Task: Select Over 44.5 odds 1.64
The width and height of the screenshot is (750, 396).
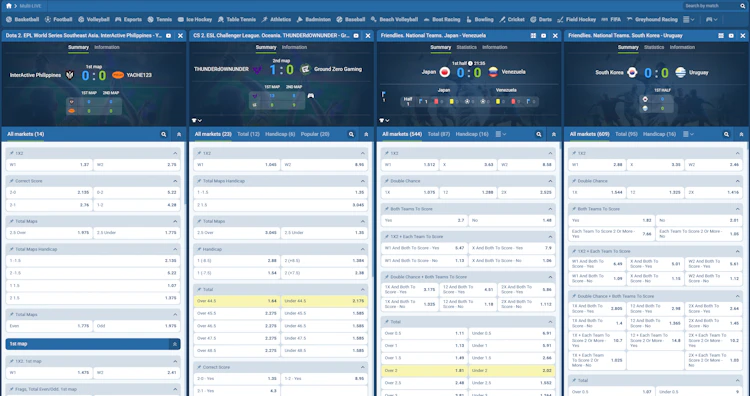Action: (237, 301)
